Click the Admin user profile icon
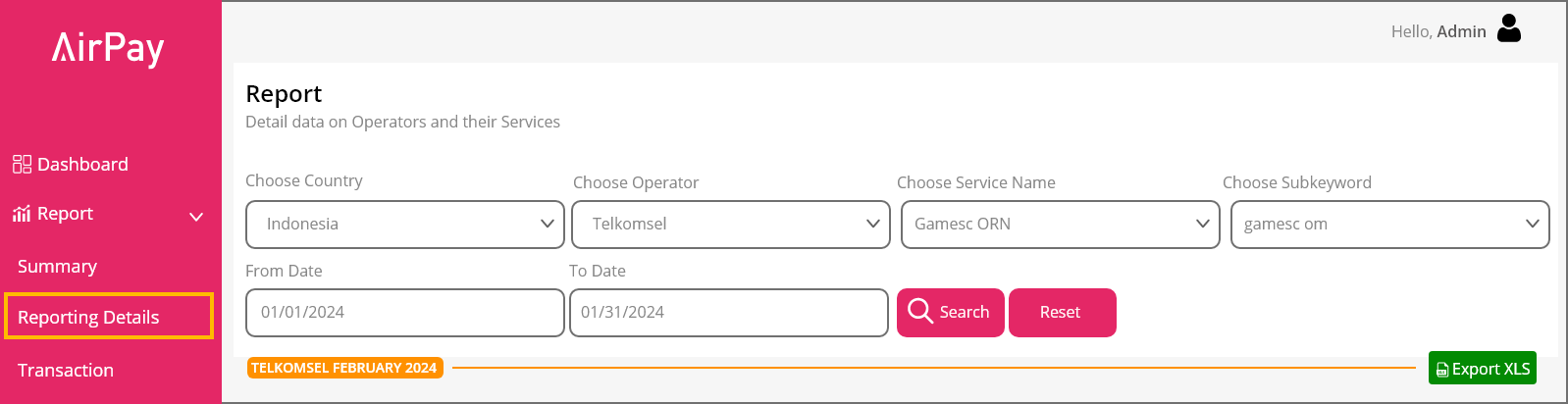 1509,29
